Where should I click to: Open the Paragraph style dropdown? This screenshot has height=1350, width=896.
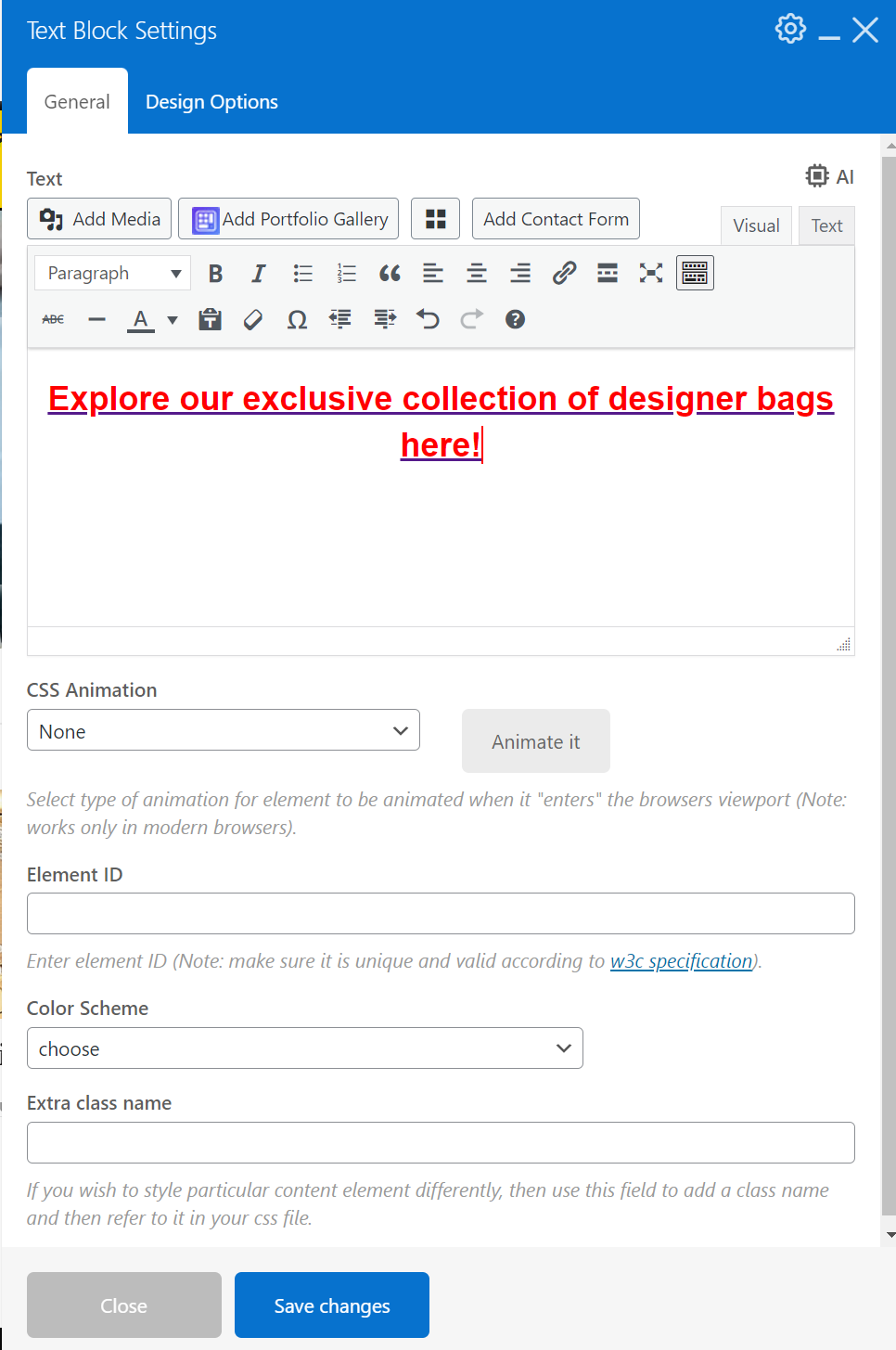111,273
